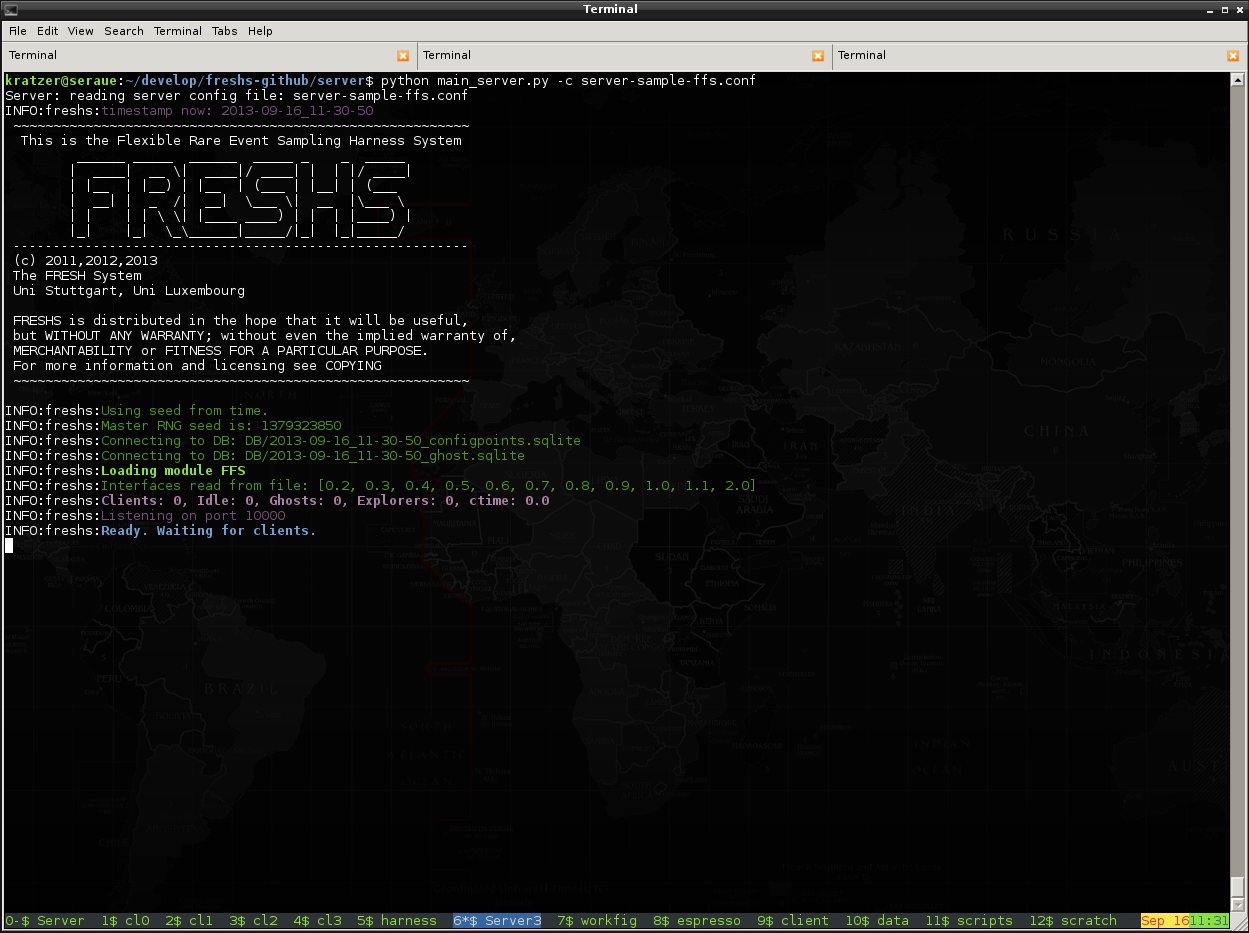This screenshot has height=933, width=1249.
Task: Click the terminal window menu icon in title bar
Action: click(x=10, y=9)
